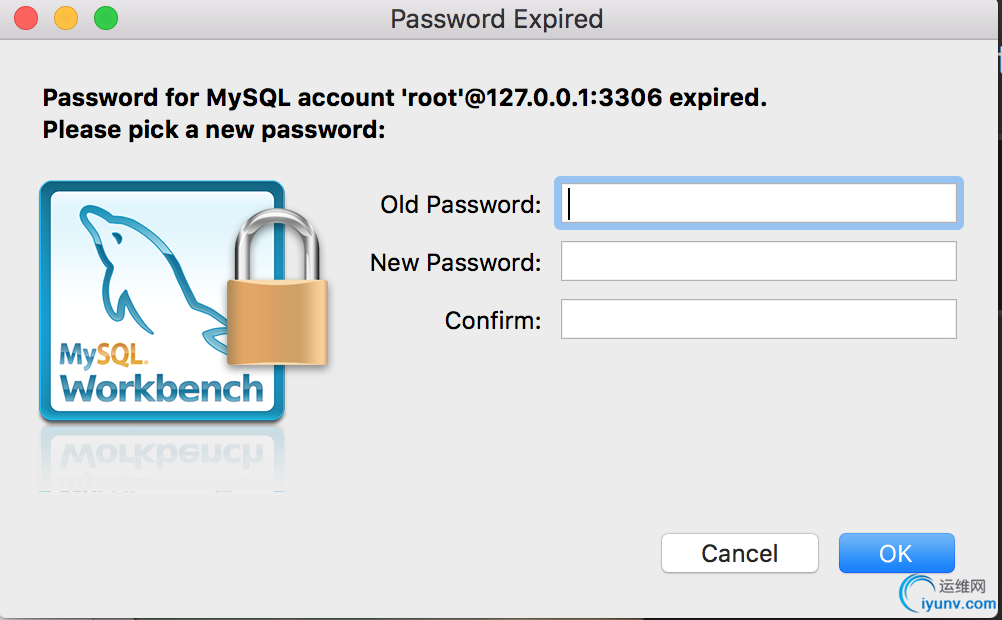Click the "New Password:" label
Viewport: 1002px width, 620px height.
point(456,263)
